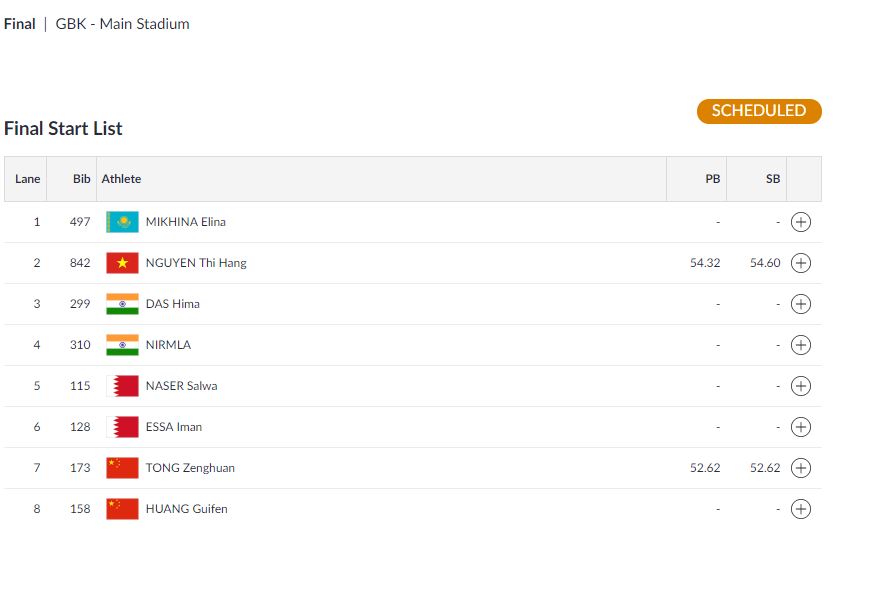The height and width of the screenshot is (599, 877).
Task: Click India flag beside DAS Hima
Action: click(x=122, y=304)
